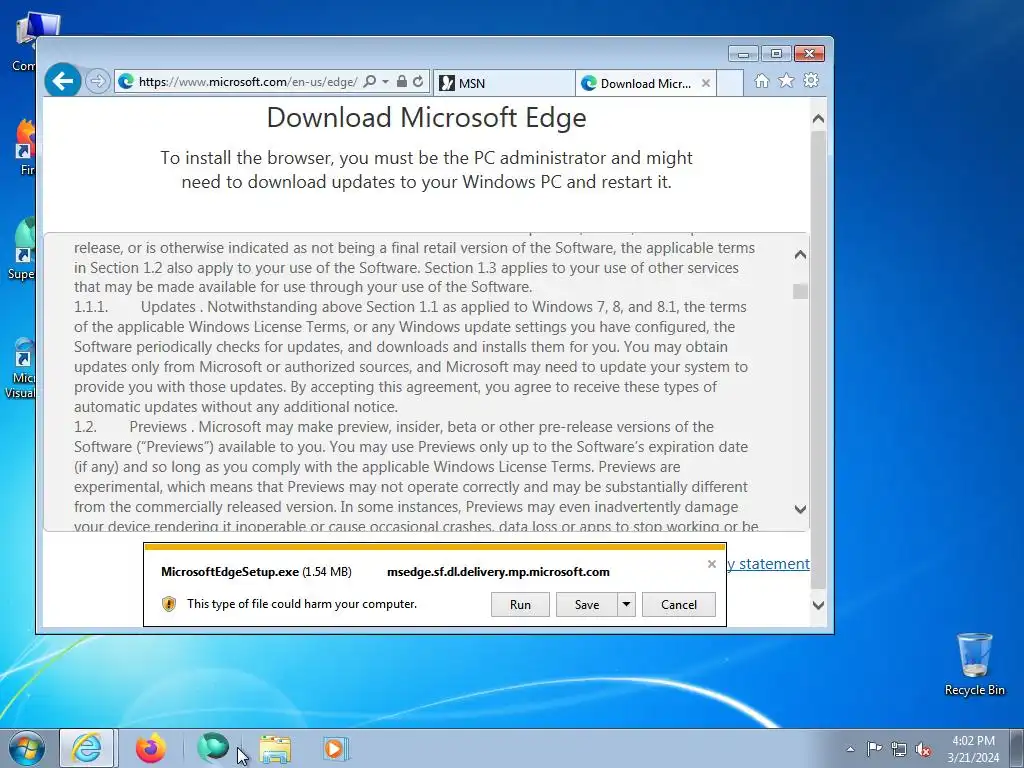Click the Download Microsoft Edge heading
Image resolution: width=1024 pixels, height=768 pixels.
[426, 118]
